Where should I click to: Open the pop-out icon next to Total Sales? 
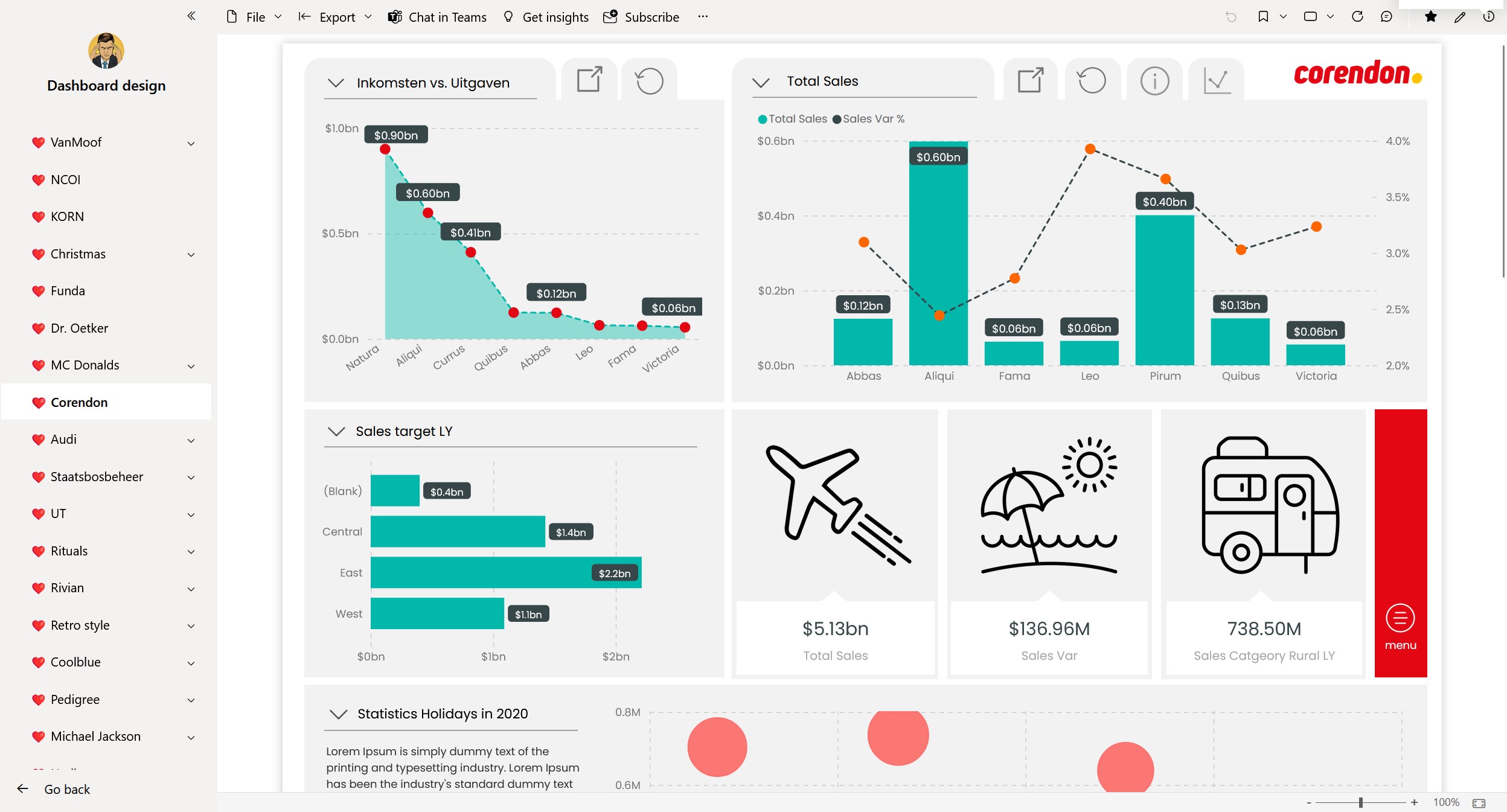(x=1030, y=80)
